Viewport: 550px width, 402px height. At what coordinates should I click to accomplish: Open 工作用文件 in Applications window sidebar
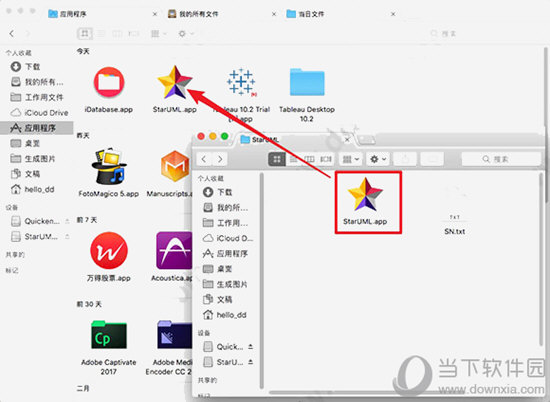coord(37,97)
